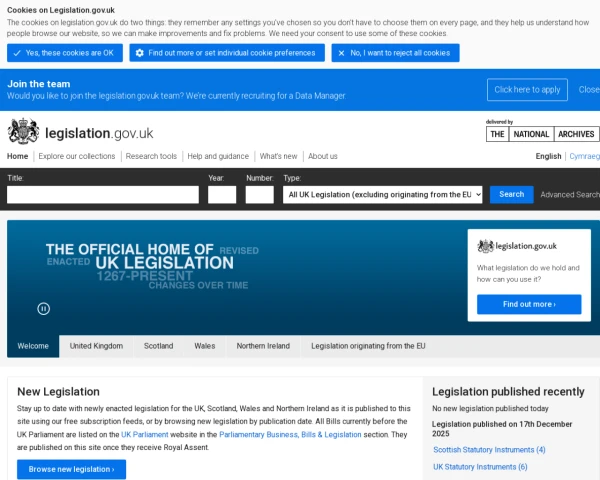Open Parliamentary Business, Bills & Legislation link
Image resolution: width=600 pixels, height=480 pixels.
(x=290, y=434)
